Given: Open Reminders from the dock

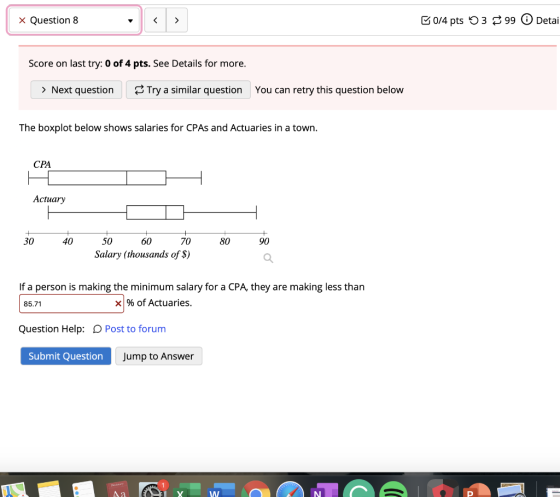Looking at the screenshot, I should coord(84,489).
